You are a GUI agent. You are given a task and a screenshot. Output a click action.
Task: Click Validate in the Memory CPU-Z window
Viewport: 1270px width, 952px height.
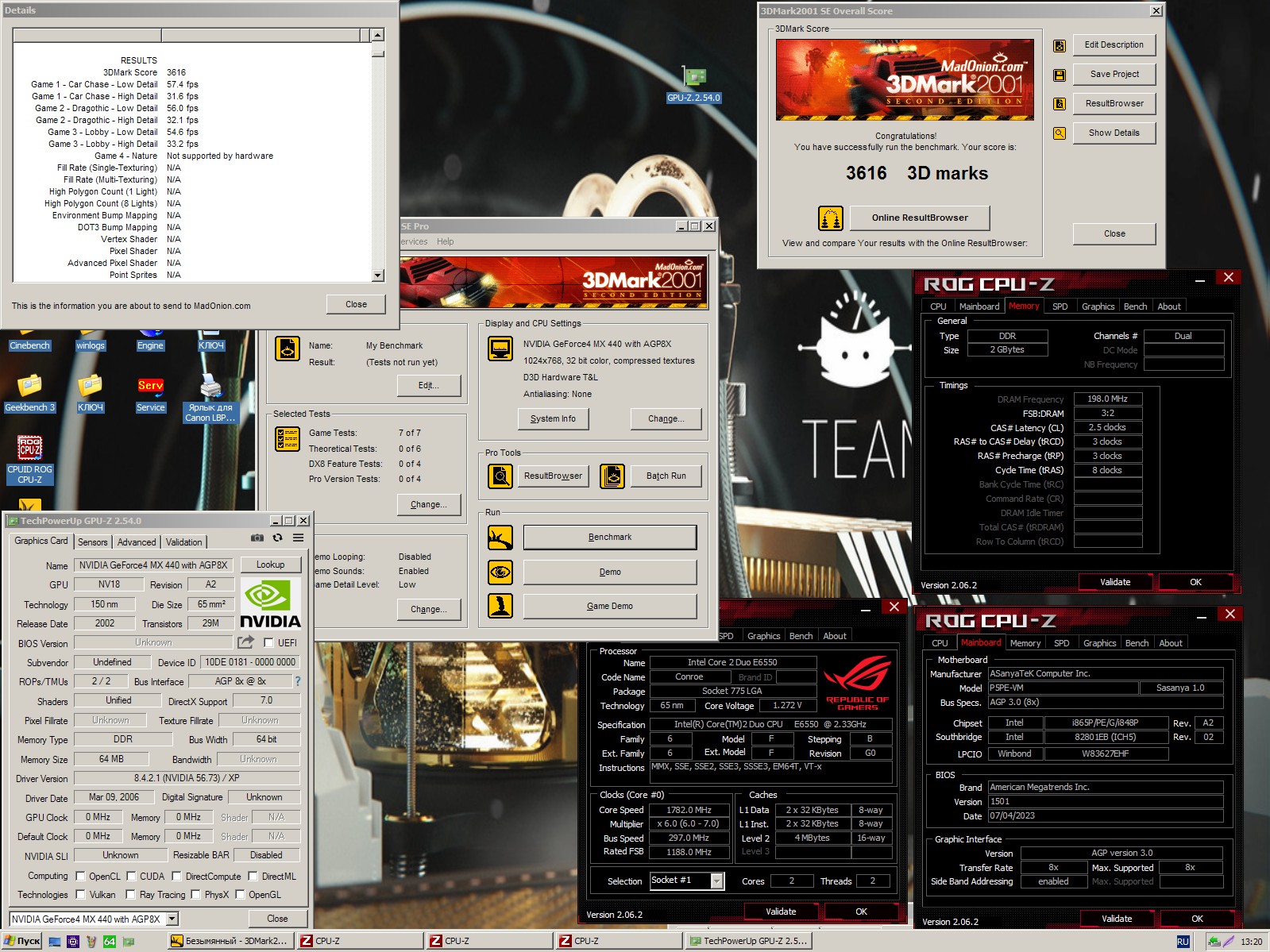coord(1115,582)
